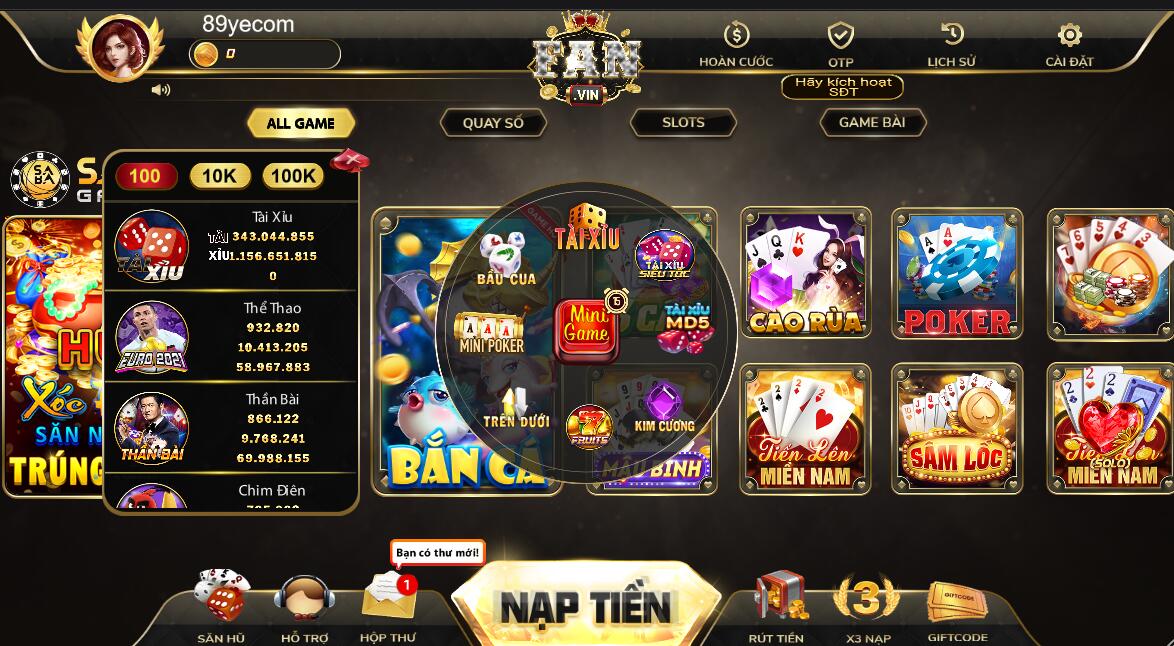
Task: Click Hãy kích hoạt SĐT button
Action: point(842,87)
